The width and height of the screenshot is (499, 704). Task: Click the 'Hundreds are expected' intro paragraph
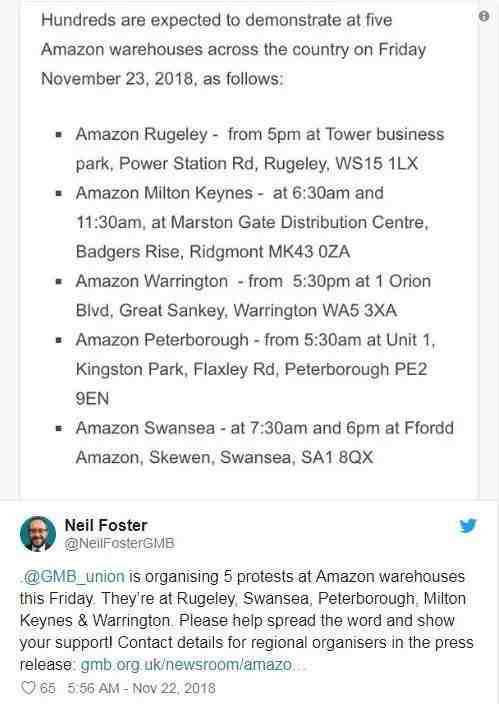click(234, 49)
